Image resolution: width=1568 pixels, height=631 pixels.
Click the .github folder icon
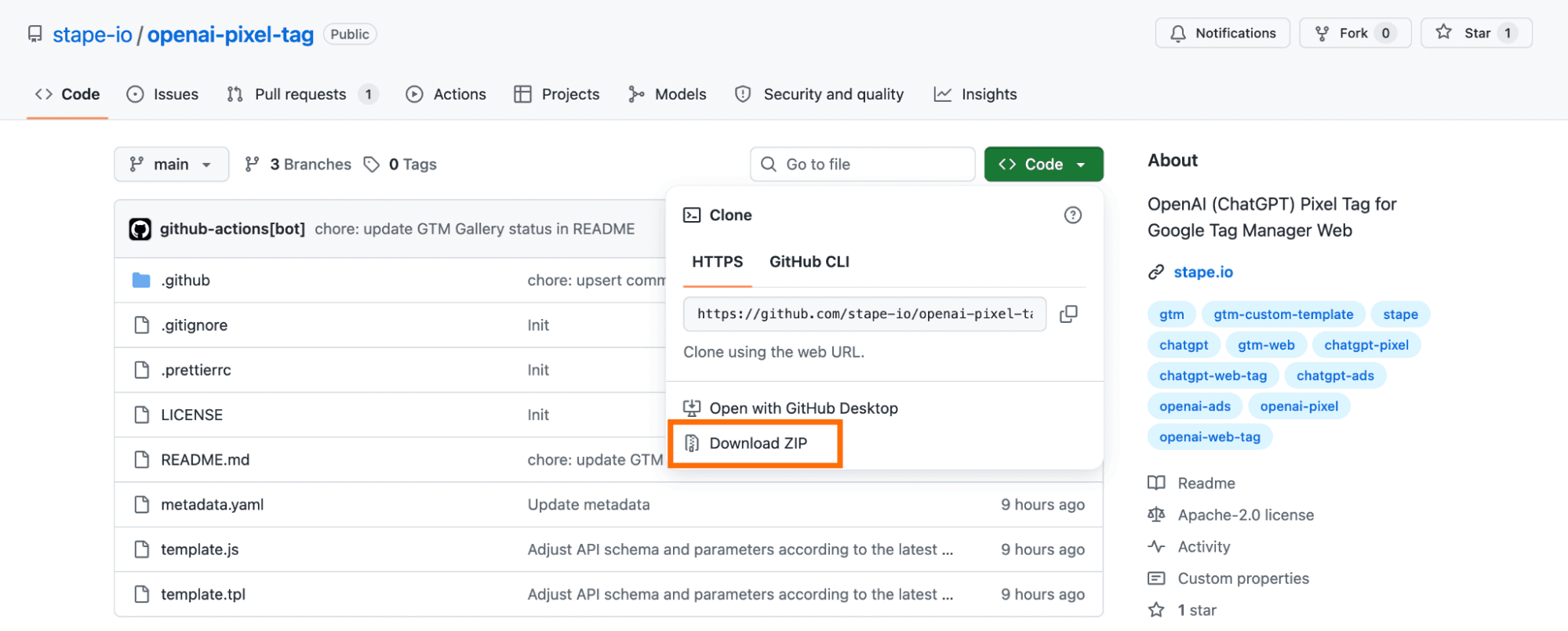click(x=141, y=280)
